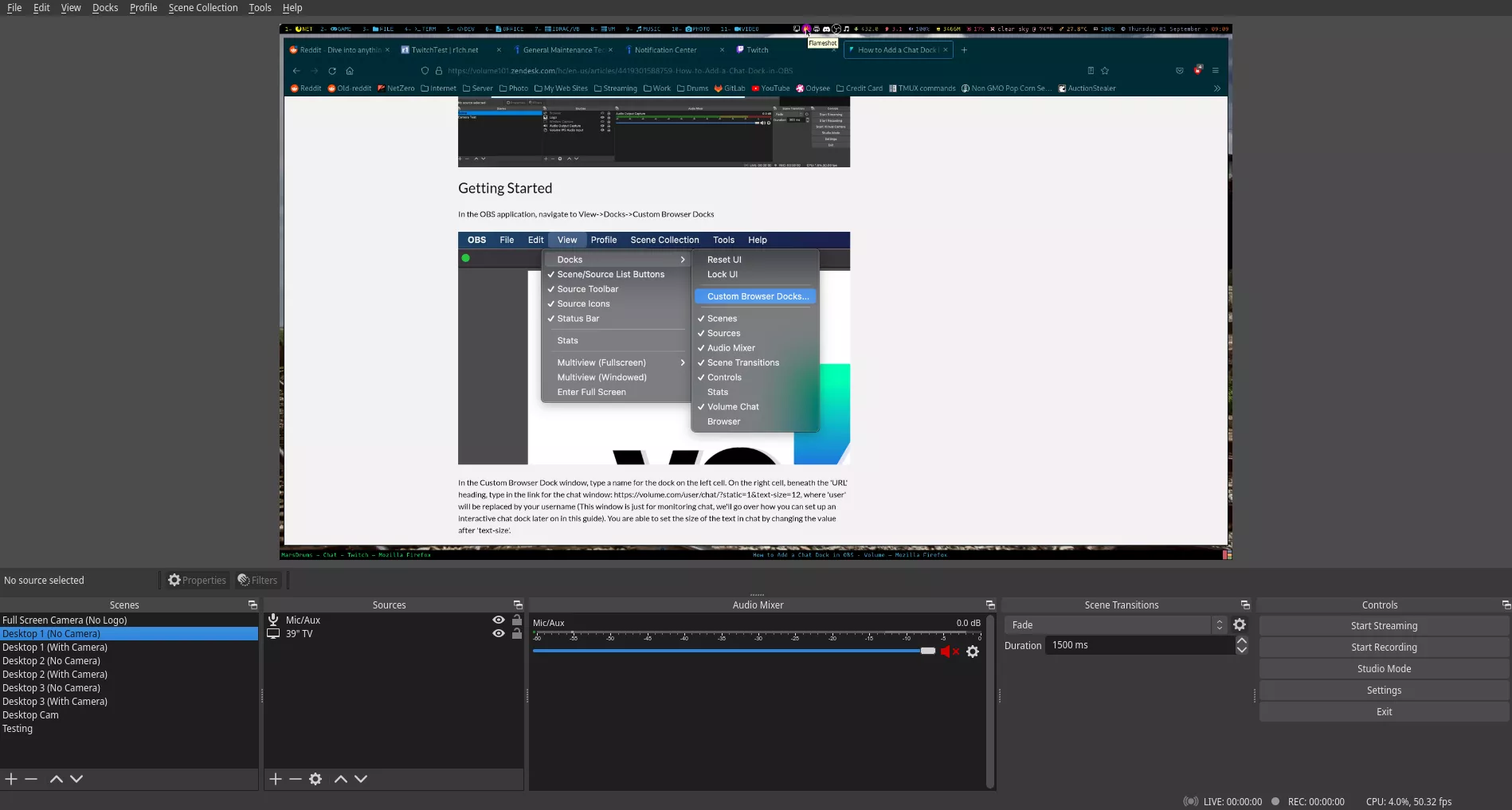Viewport: 1512px width, 810px height.
Task: Open source properties via the gear icon
Action: 315,779
